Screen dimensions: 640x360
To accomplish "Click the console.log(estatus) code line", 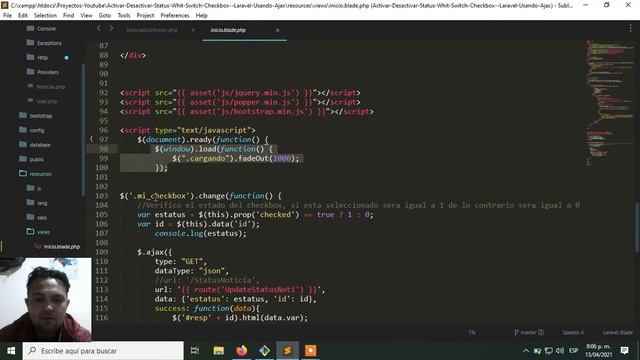I will pyautogui.click(x=200, y=233).
